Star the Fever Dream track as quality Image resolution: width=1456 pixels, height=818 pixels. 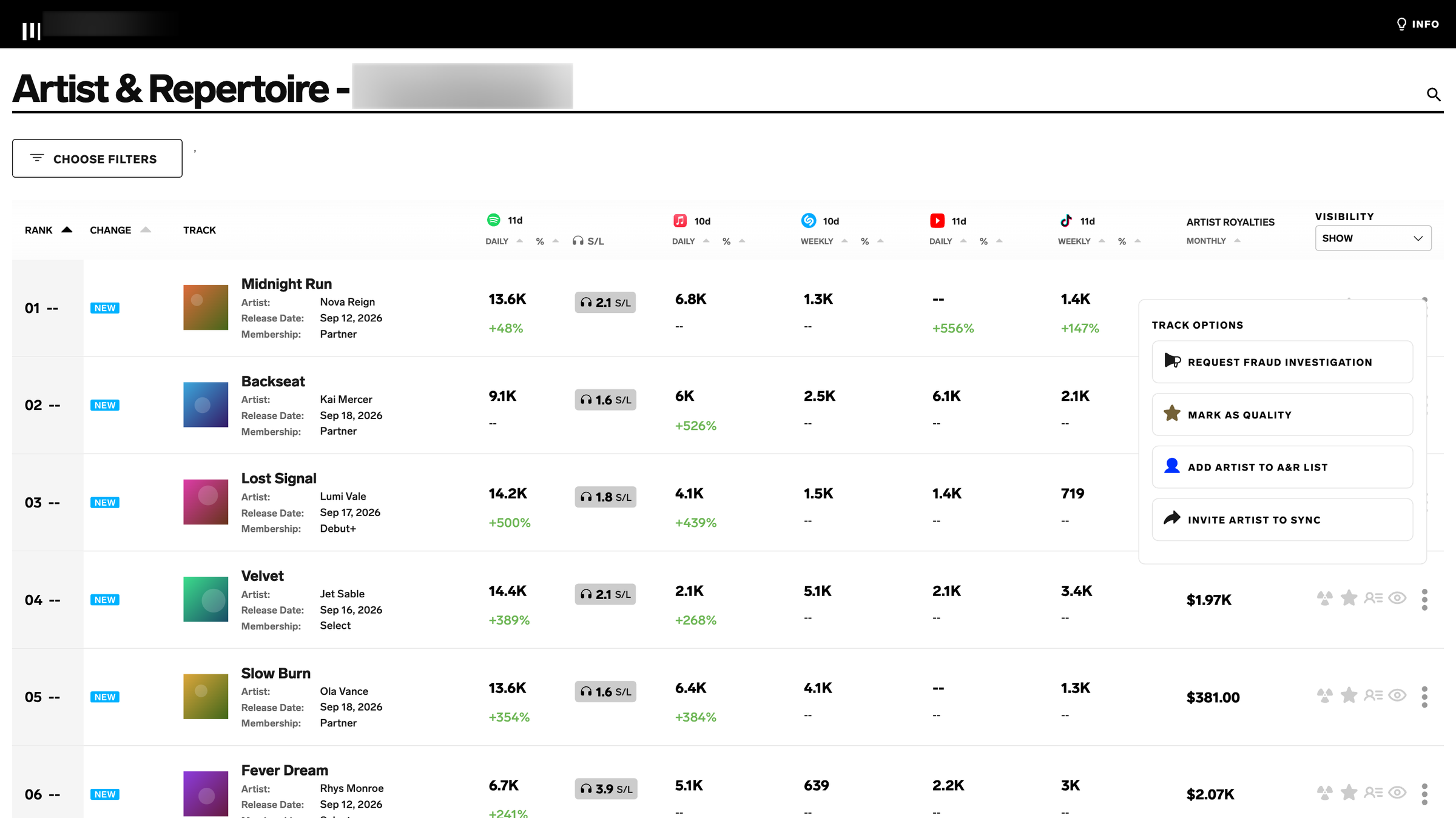pos(1349,793)
